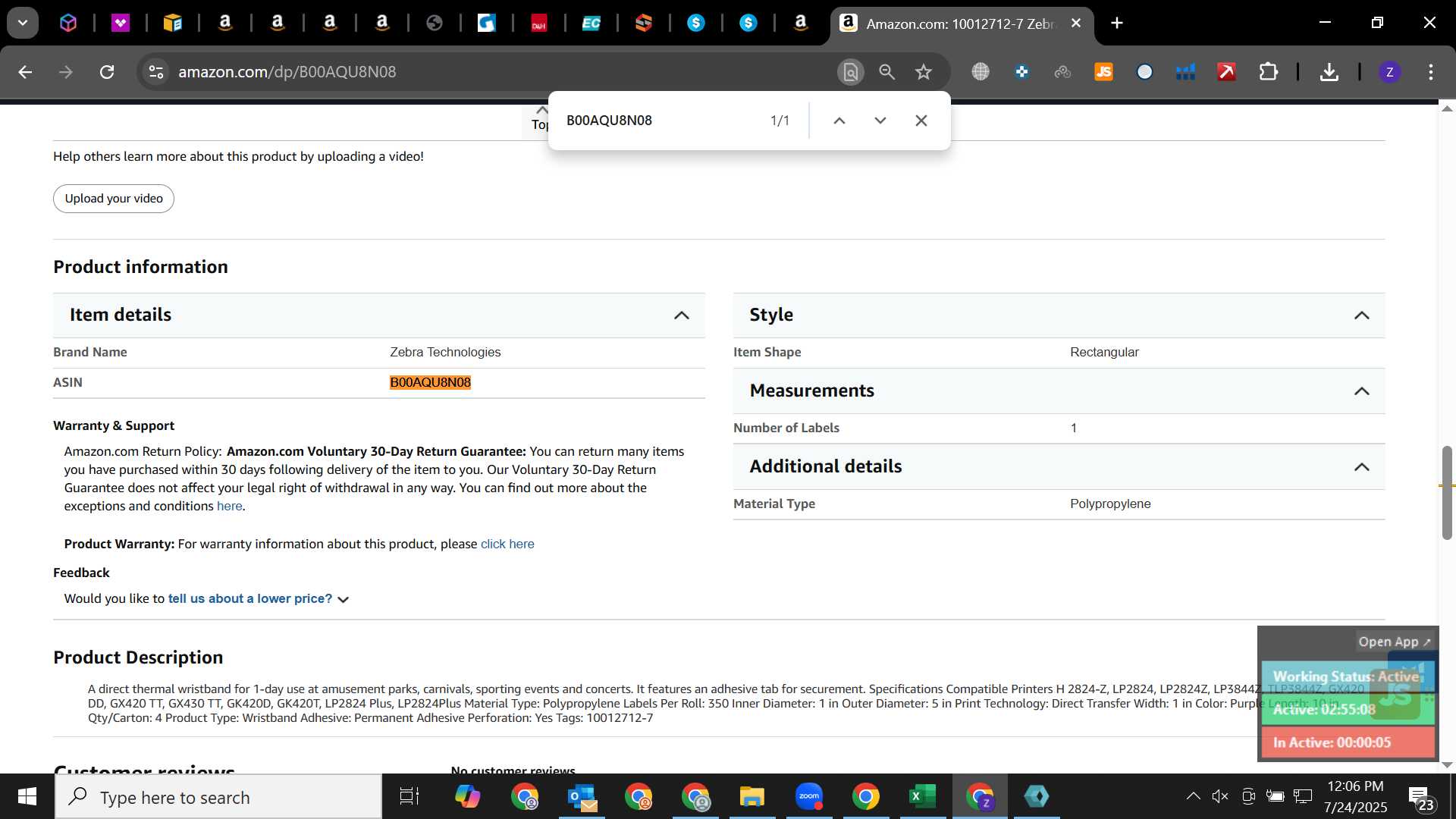Open Excel from the taskbar
The image size is (1456, 819).
pos(923,797)
